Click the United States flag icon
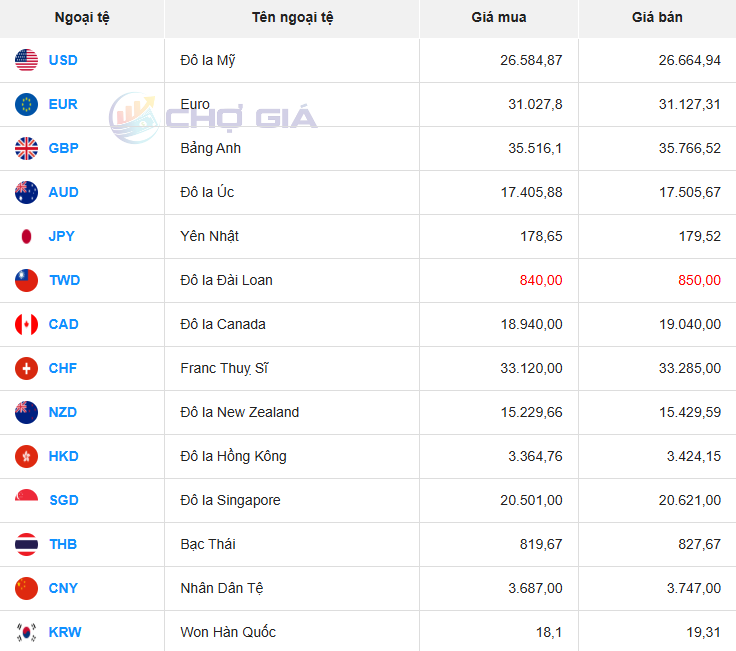 pos(27,60)
